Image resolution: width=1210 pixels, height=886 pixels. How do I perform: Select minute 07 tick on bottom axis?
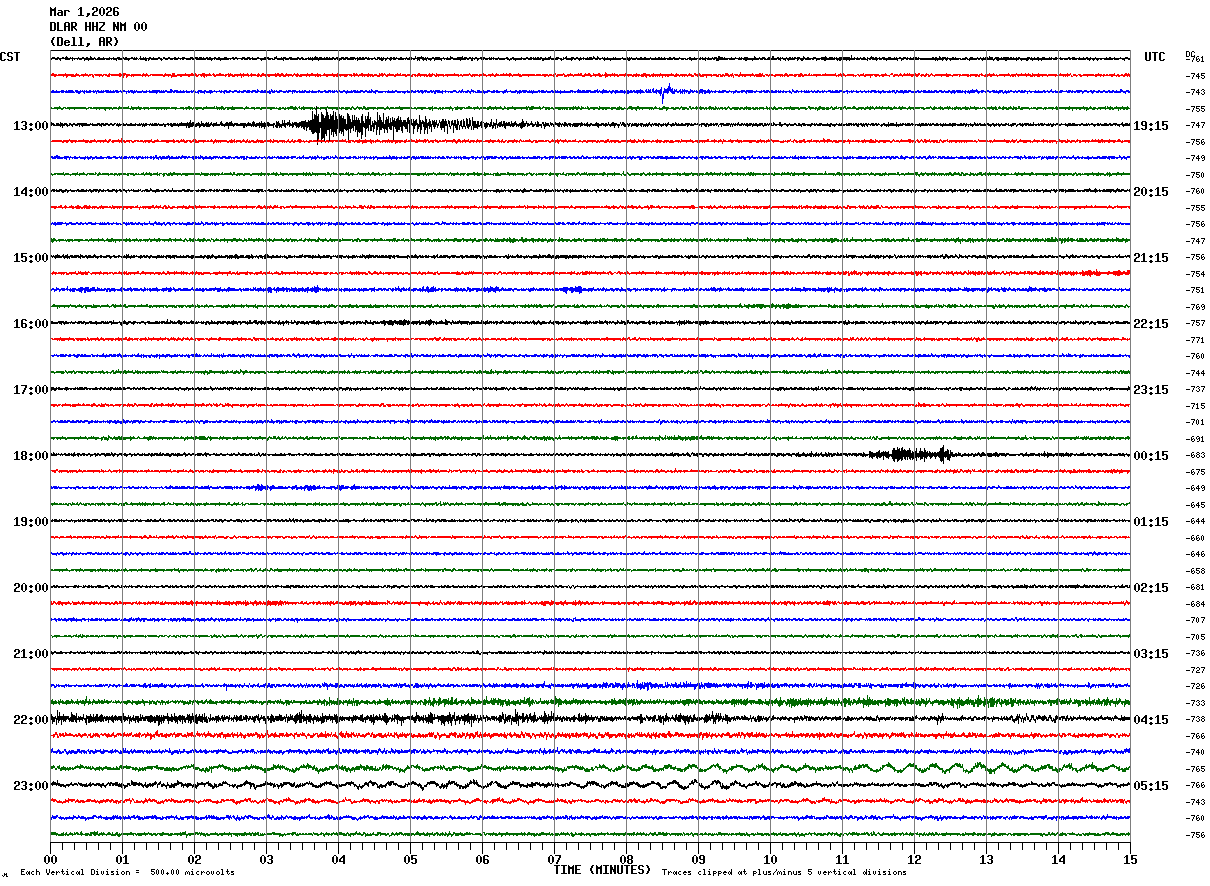[x=554, y=859]
